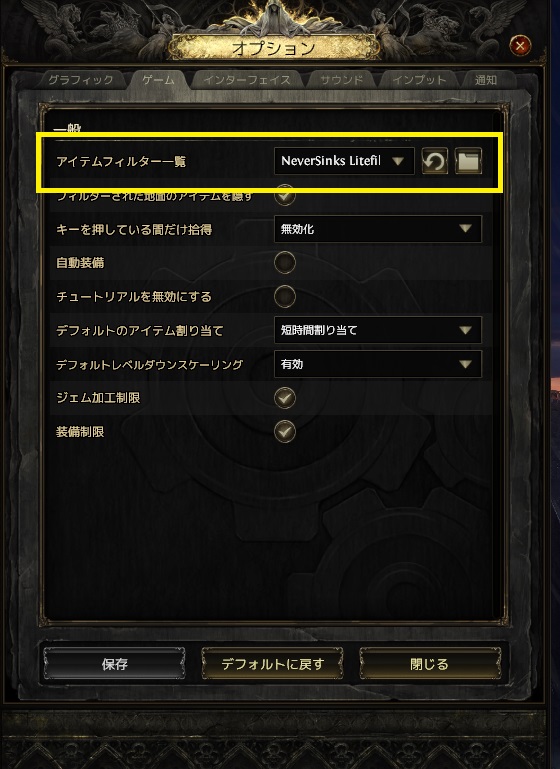The width and height of the screenshot is (560, 769).
Task: Open the 短時間割り当て allocation dropdown
Action: pos(378,330)
